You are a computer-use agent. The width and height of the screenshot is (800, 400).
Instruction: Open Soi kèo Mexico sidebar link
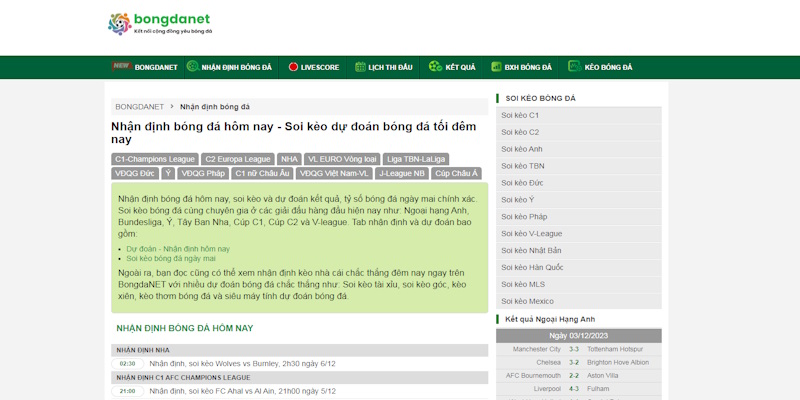click(x=579, y=301)
